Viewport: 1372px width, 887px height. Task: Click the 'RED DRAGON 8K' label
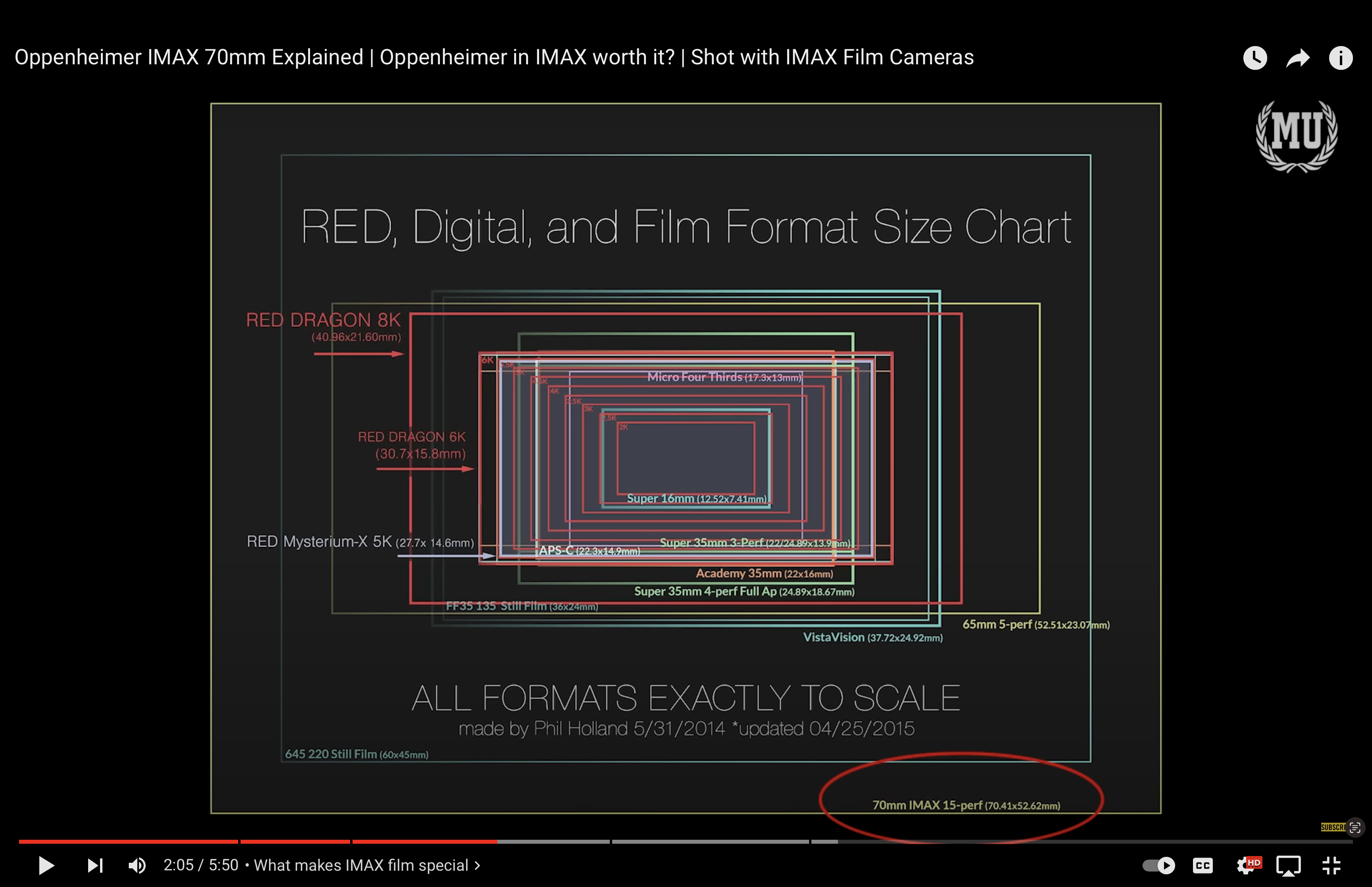pyautogui.click(x=323, y=320)
